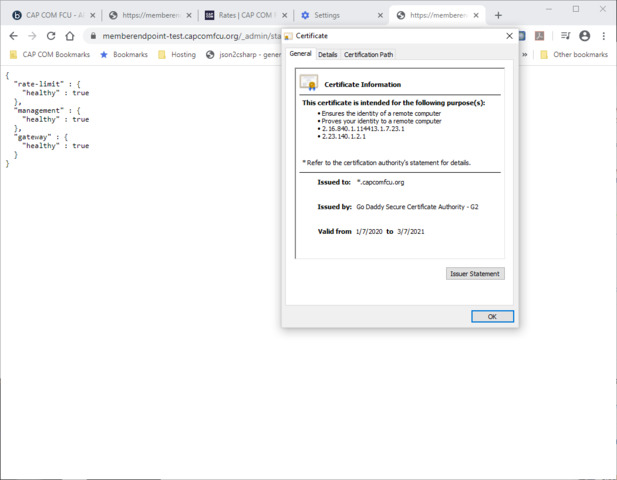Screen dimensions: 617x480
Task: Click the 3/7/2021 expiry date
Action: (x=411, y=231)
